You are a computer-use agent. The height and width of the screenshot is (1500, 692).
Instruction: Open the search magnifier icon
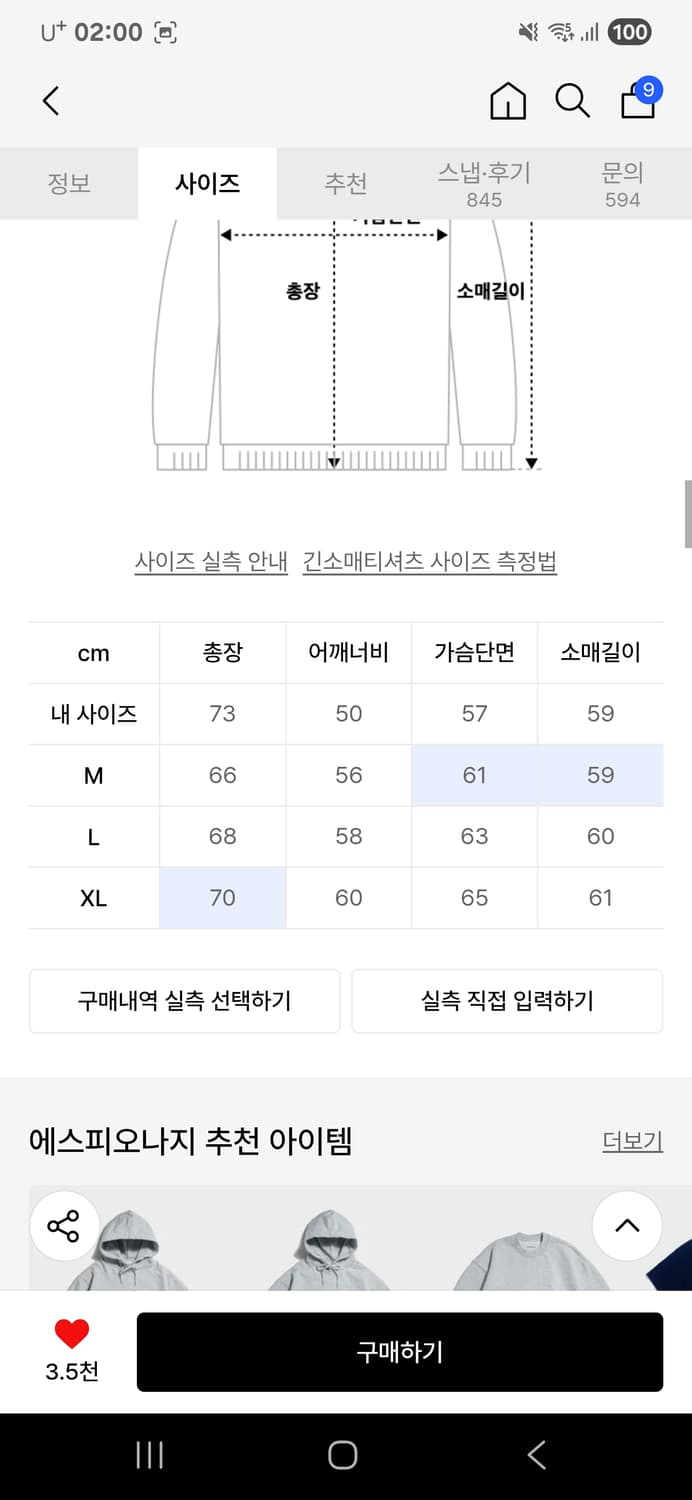click(x=572, y=101)
